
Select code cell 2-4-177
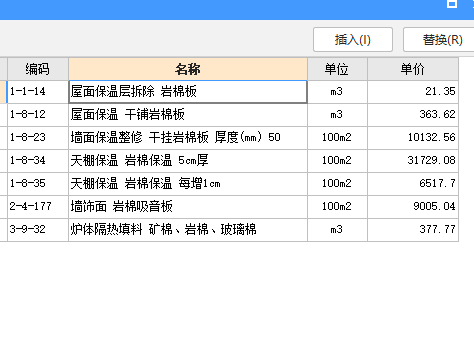pos(38,207)
